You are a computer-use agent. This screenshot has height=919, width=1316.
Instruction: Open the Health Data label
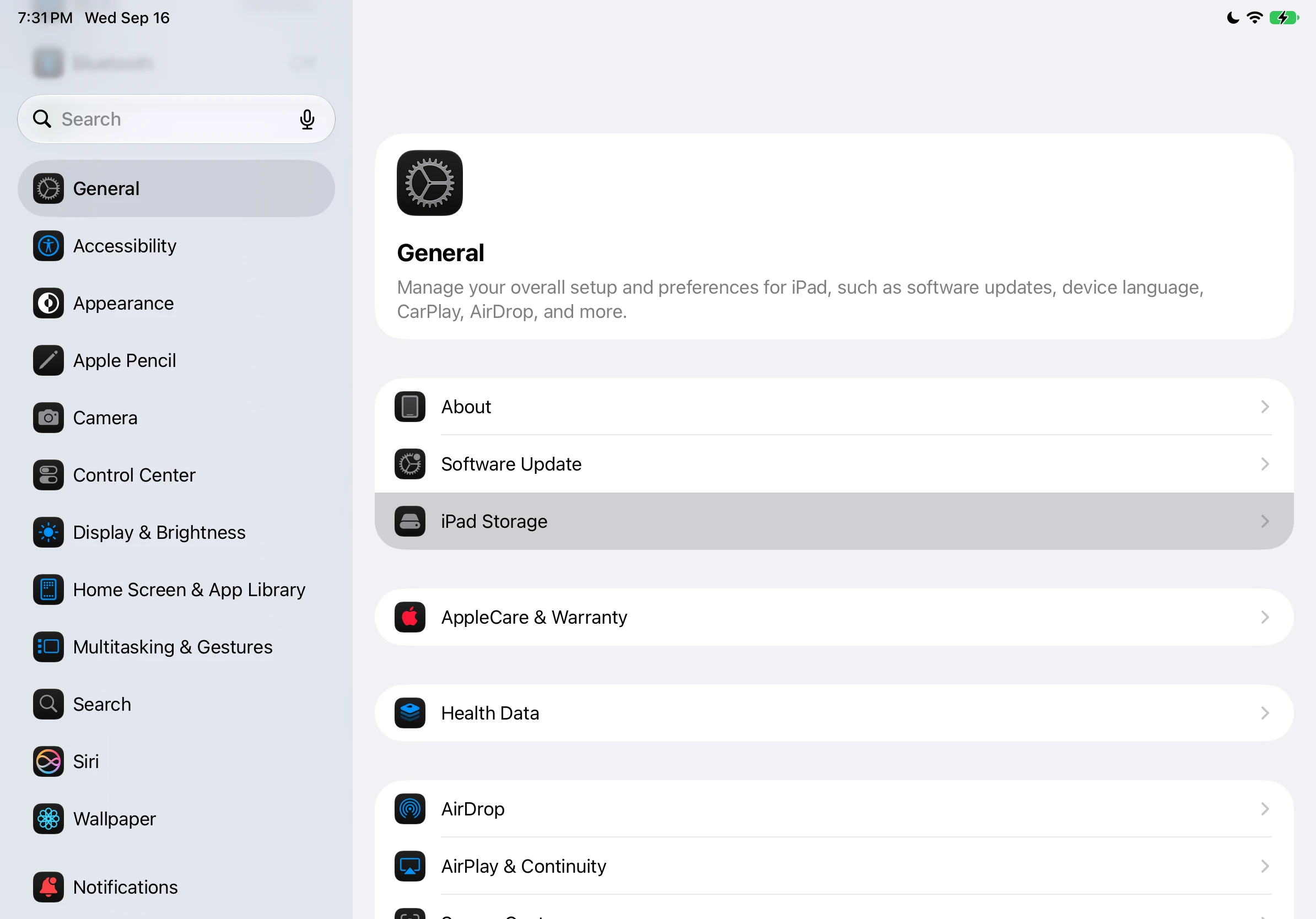pyautogui.click(x=490, y=713)
